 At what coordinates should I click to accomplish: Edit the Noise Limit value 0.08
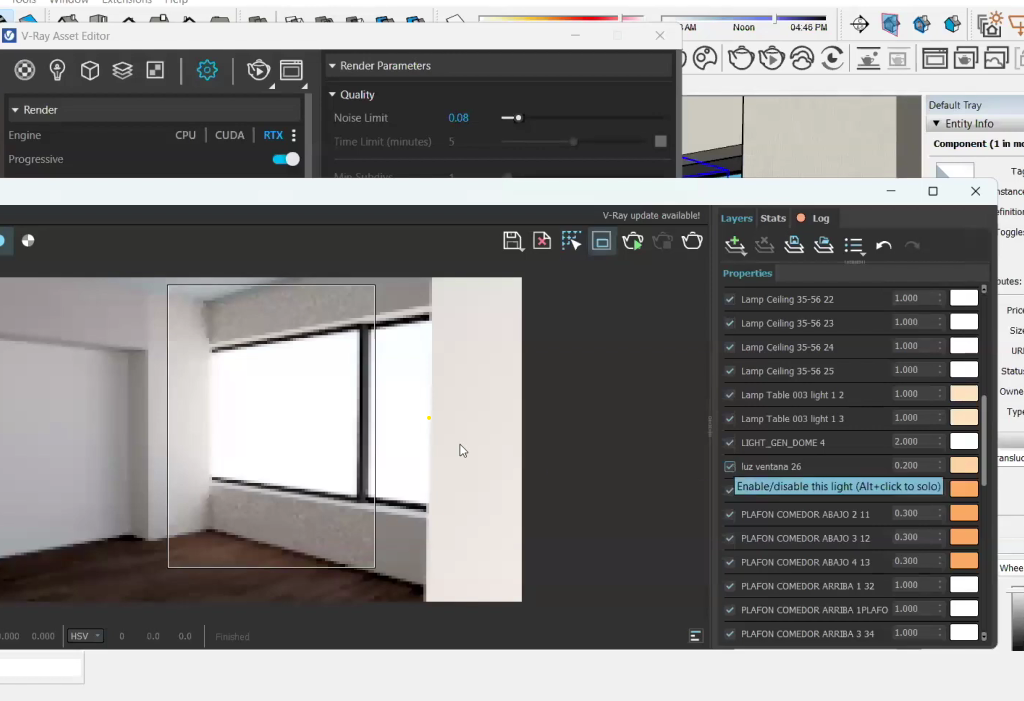pyautogui.click(x=458, y=118)
